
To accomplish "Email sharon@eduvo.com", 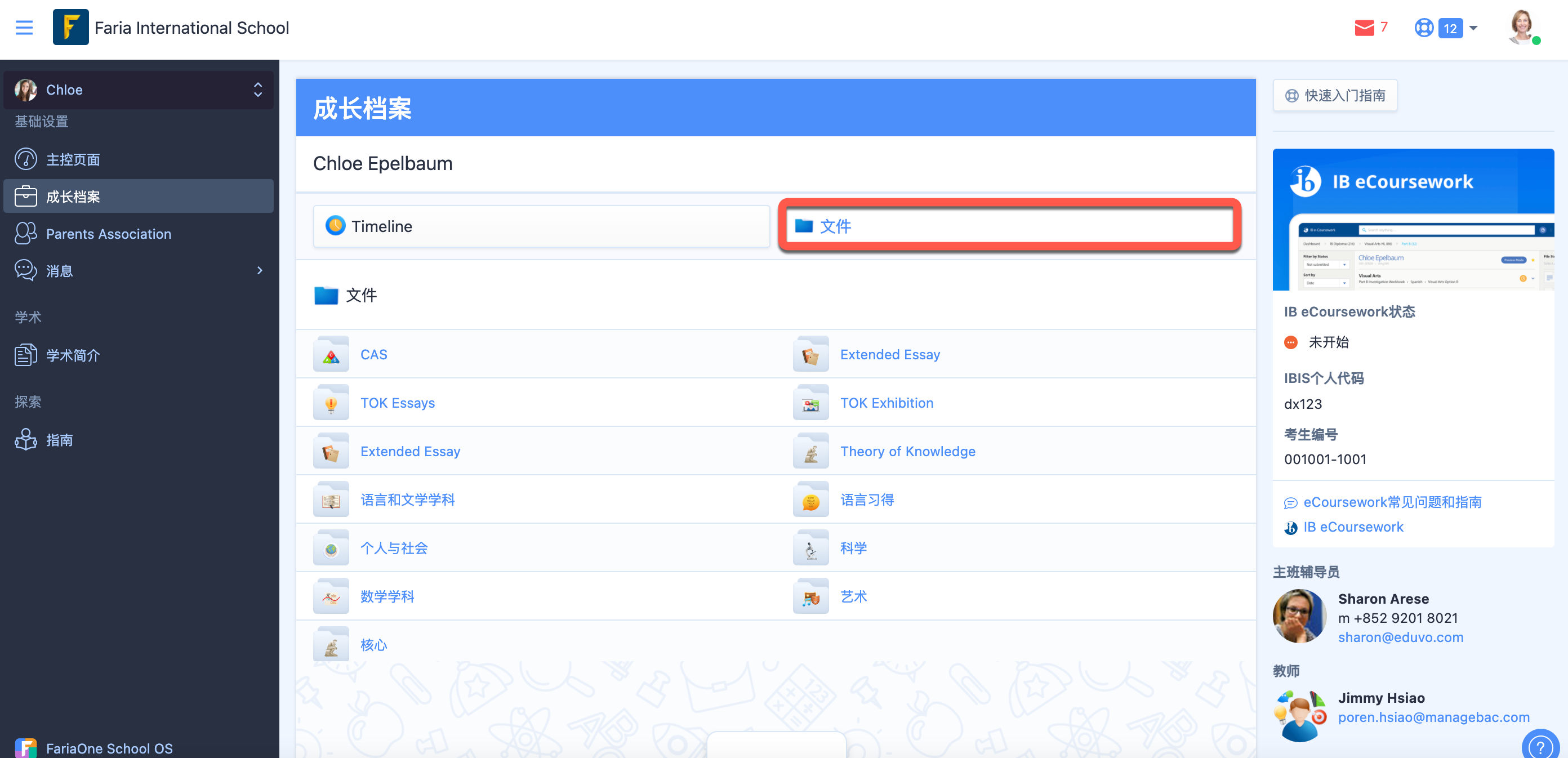I will tap(1401, 637).
